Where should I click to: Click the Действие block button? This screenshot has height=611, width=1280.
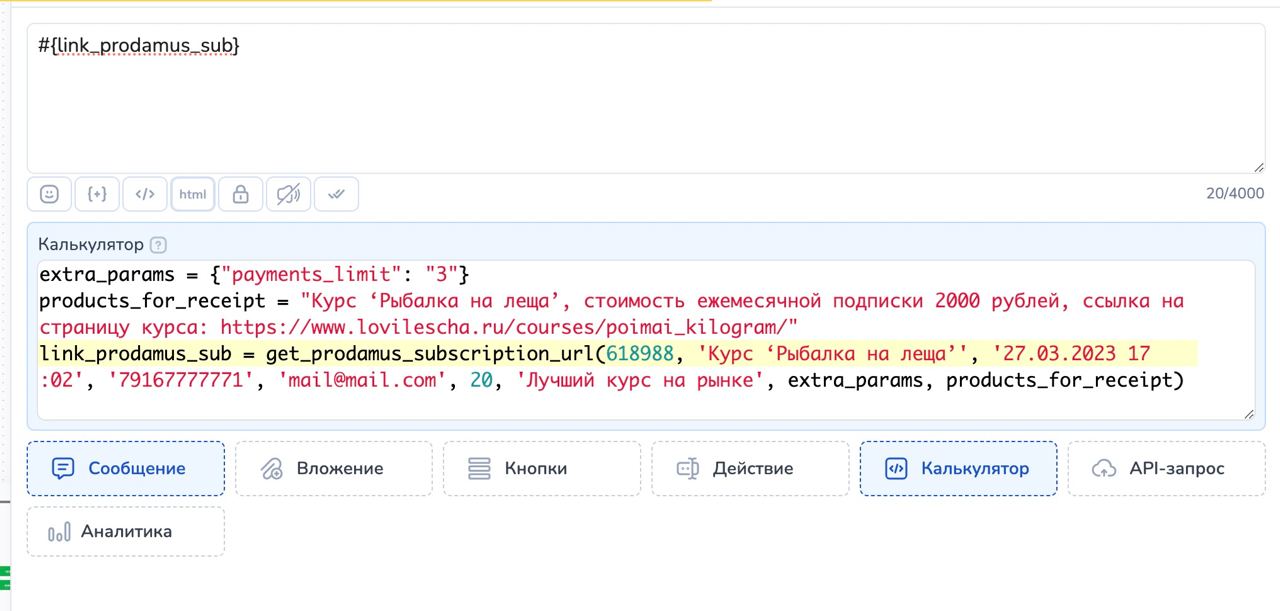point(750,468)
